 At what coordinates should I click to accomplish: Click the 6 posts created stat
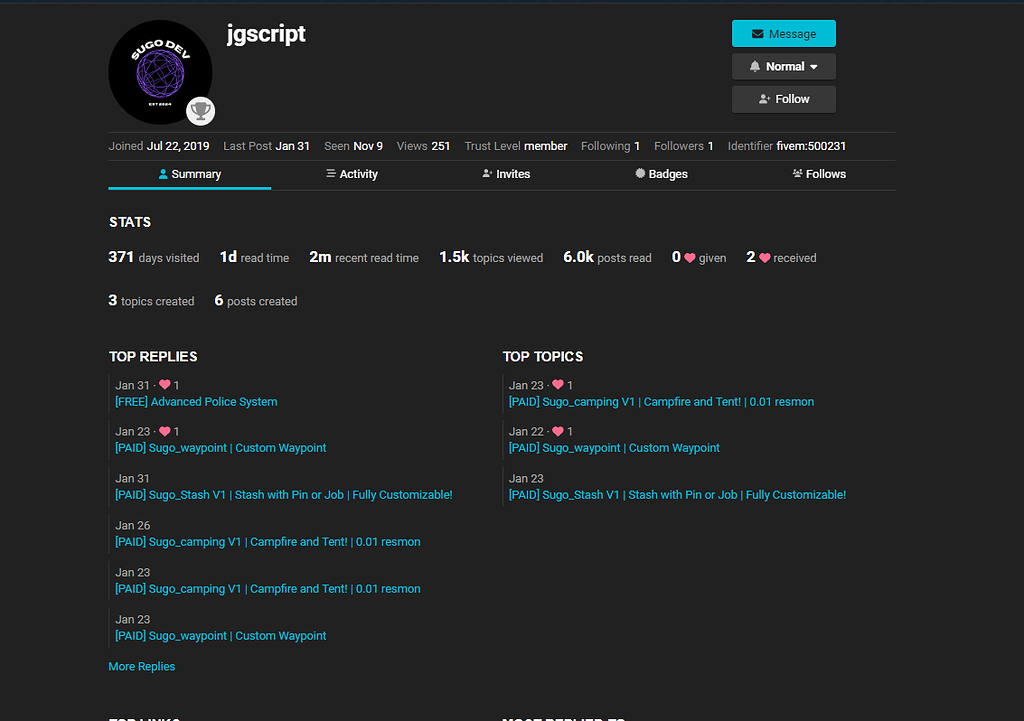(255, 301)
